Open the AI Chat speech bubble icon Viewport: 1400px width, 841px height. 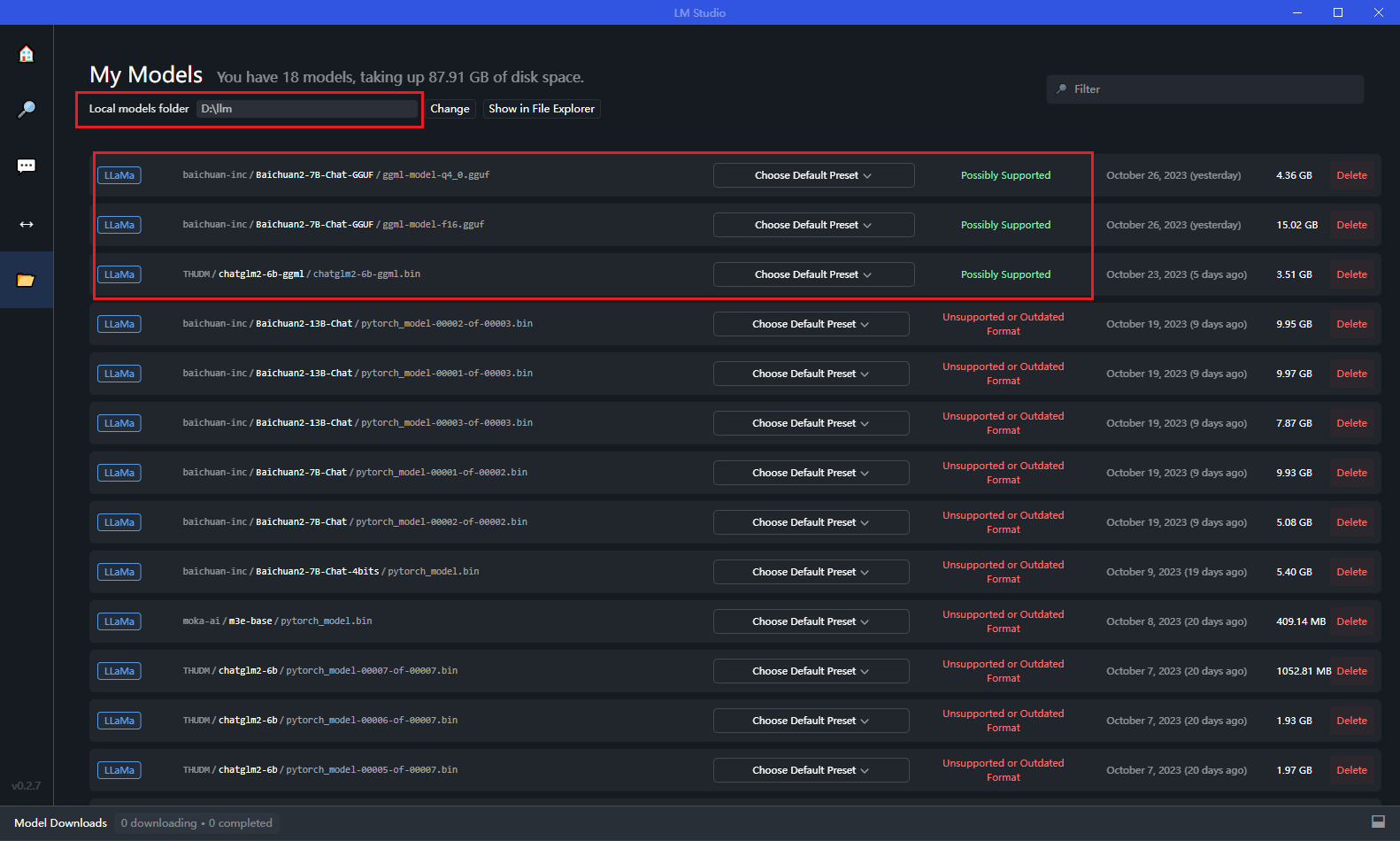point(27,166)
